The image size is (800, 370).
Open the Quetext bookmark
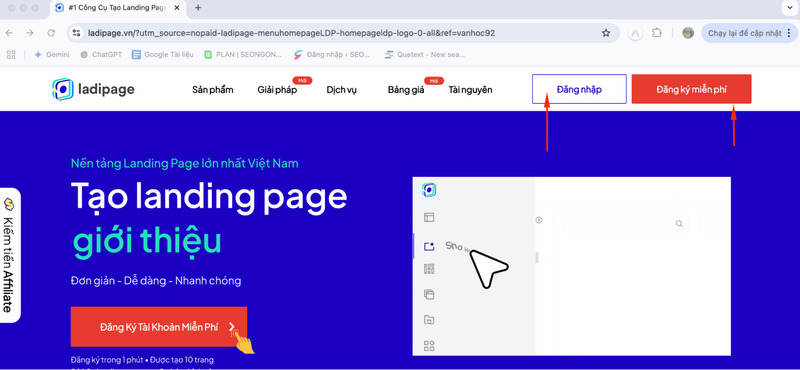[424, 55]
